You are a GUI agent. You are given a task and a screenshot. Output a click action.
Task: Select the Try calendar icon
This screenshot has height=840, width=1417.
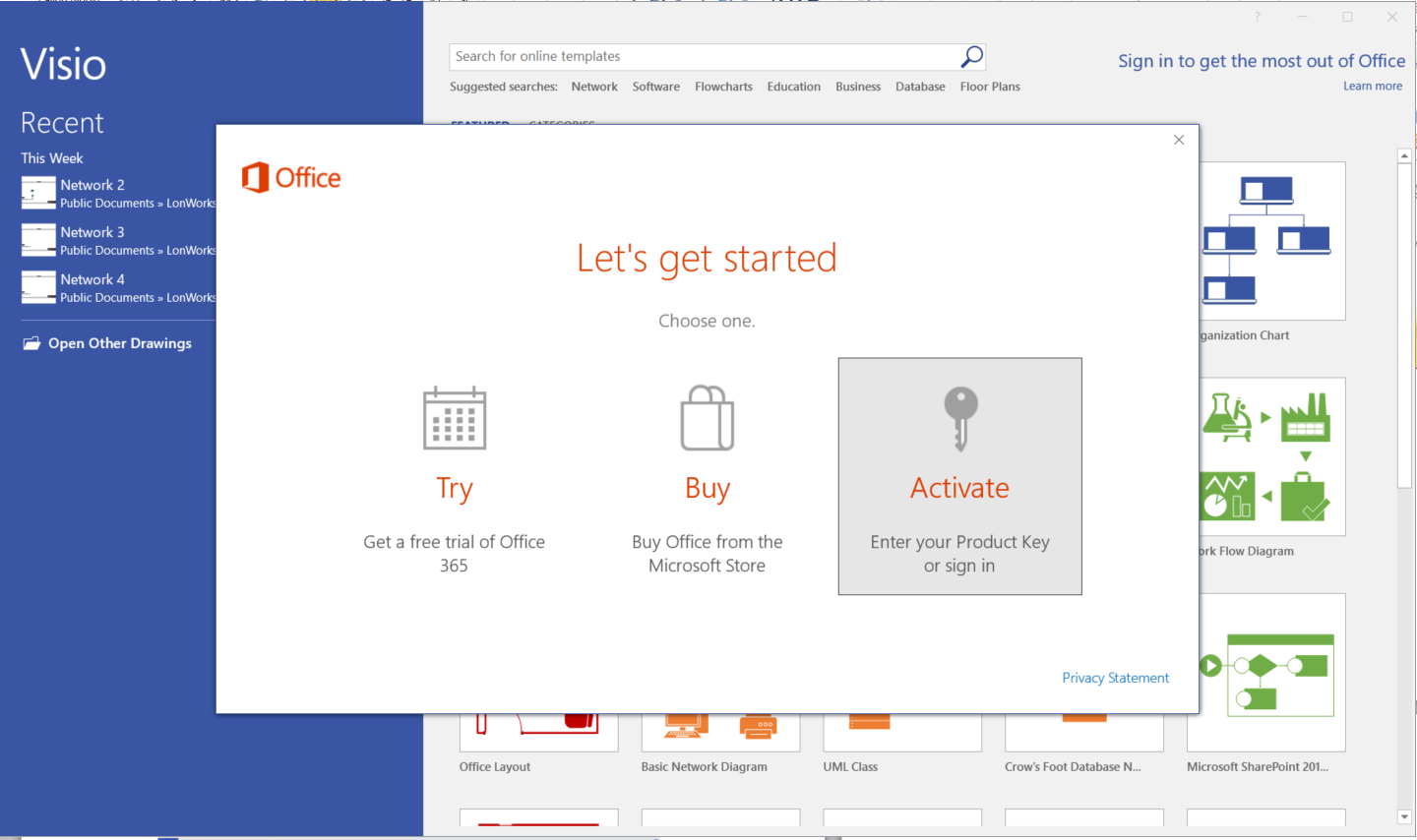[454, 418]
